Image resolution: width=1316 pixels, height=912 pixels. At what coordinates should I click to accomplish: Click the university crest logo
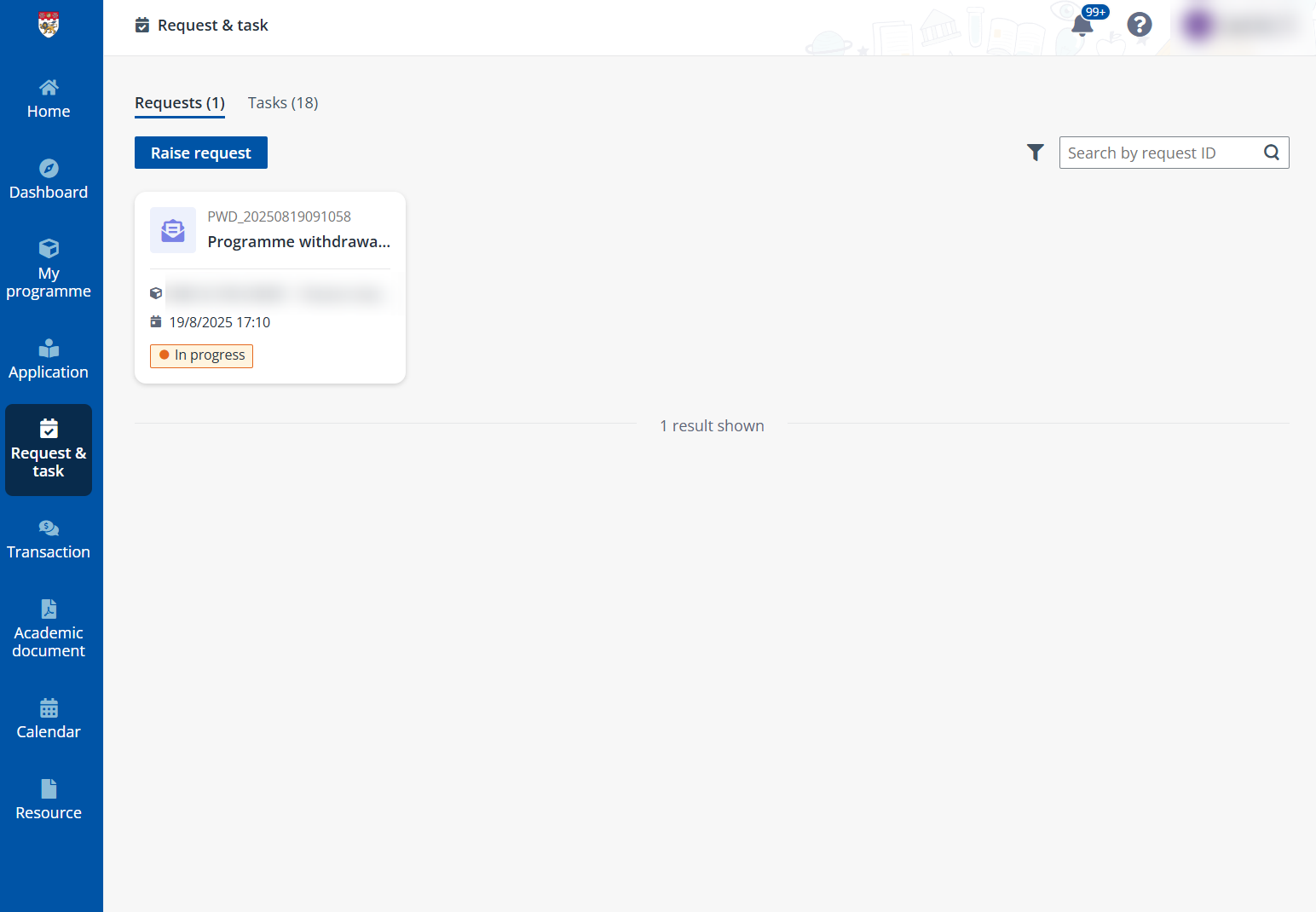(49, 25)
